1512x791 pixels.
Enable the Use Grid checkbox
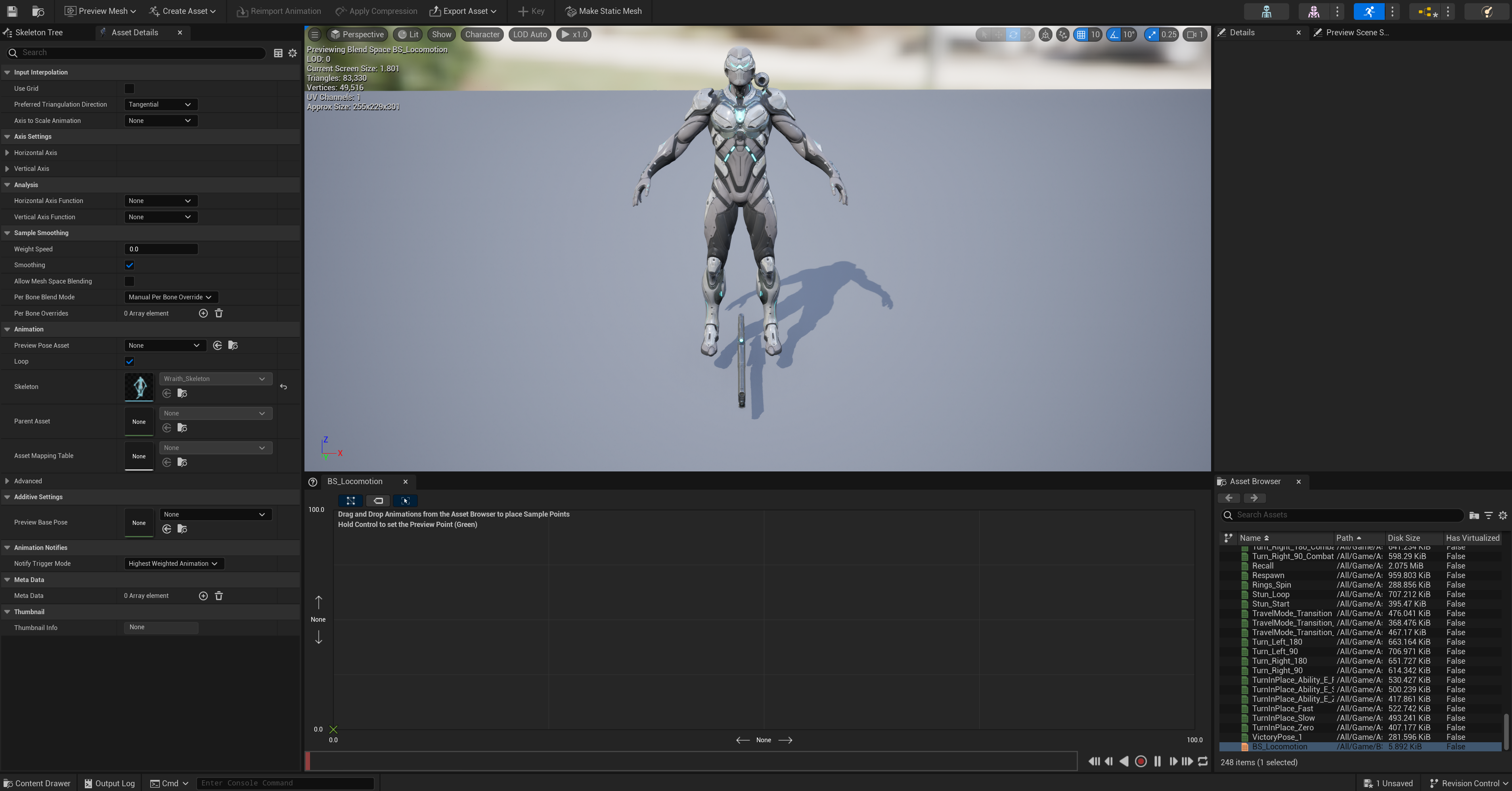[129, 89]
